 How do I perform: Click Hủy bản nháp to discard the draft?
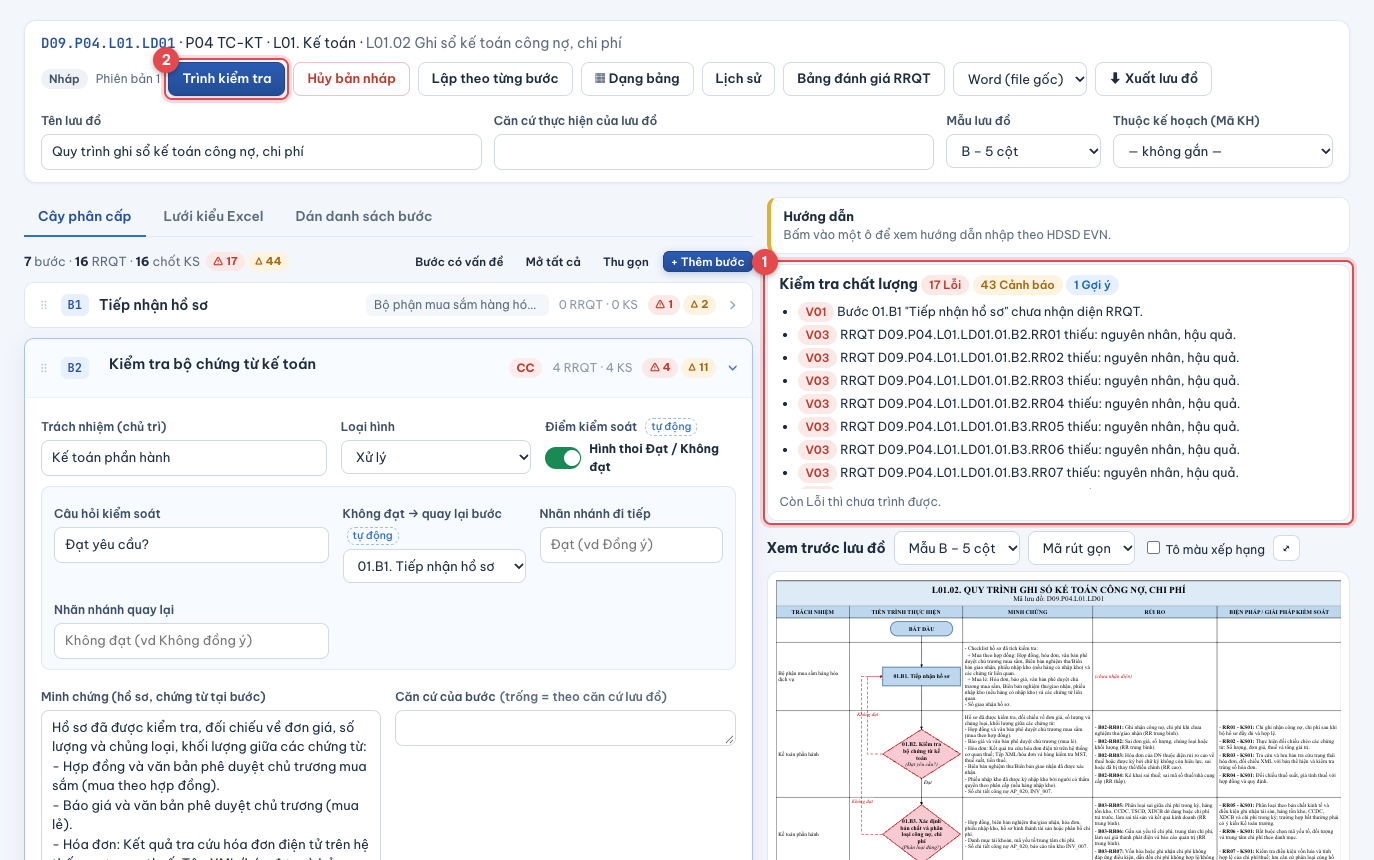pyautogui.click(x=351, y=79)
